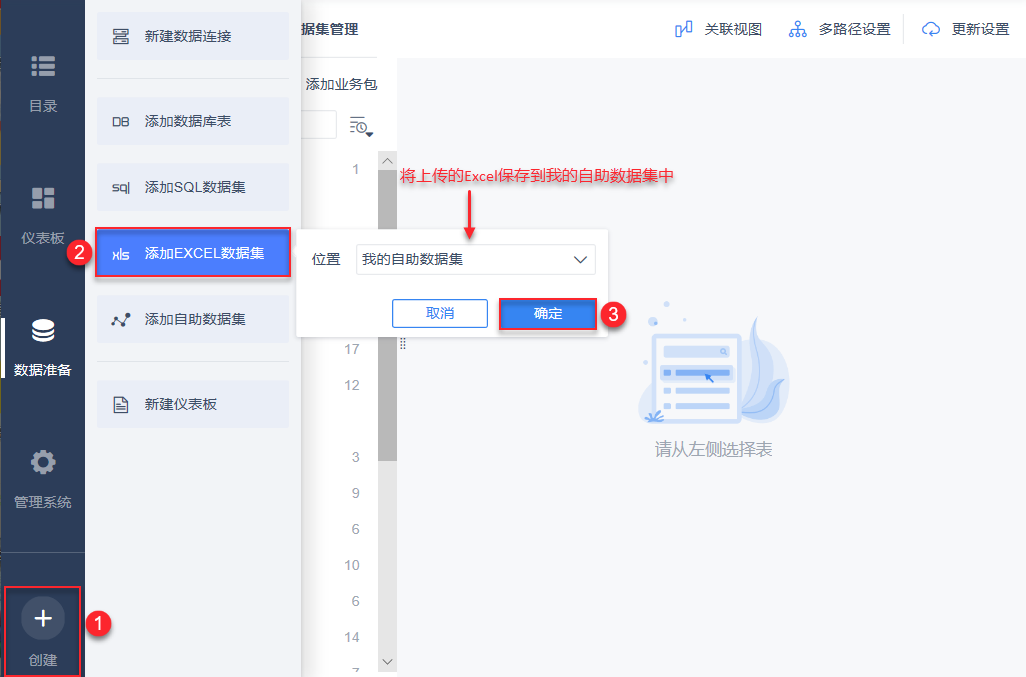Click scrollbar down arrow in table list

[x=387, y=662]
